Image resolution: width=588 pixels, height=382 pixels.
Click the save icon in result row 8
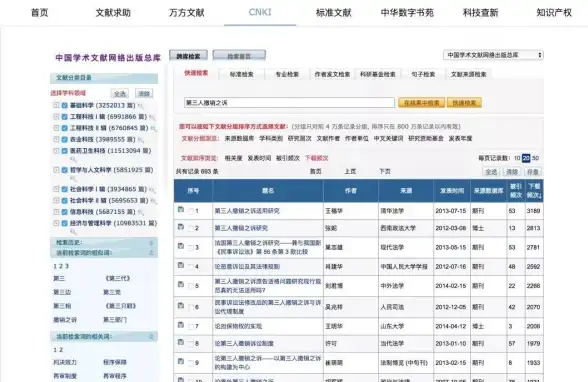(181, 342)
